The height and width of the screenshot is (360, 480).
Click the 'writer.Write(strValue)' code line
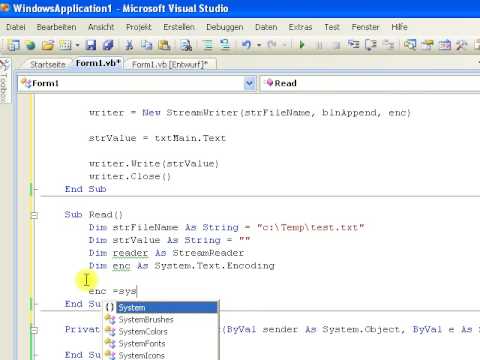tap(154, 164)
